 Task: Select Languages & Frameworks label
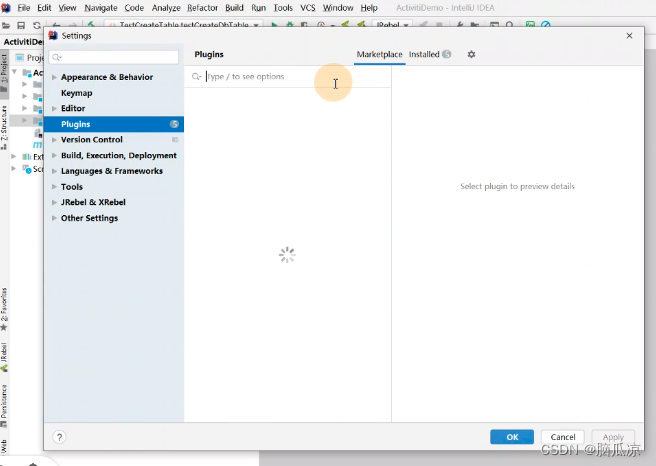tap(112, 171)
